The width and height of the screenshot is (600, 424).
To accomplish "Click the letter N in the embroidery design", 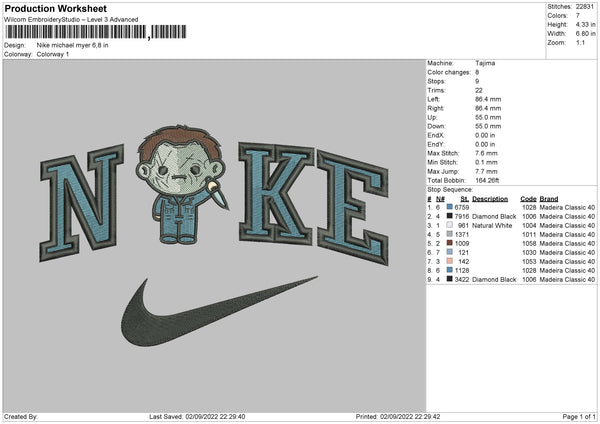I will [82, 203].
